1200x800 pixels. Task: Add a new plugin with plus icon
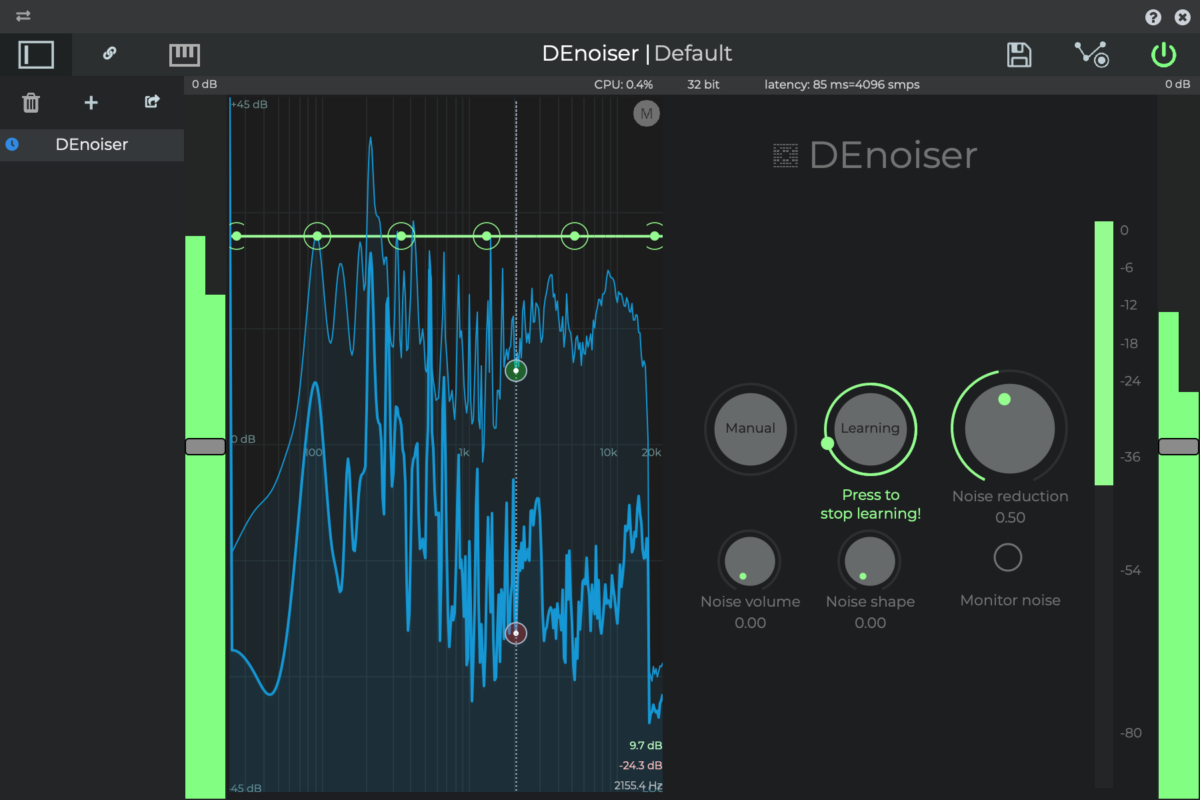coord(91,102)
